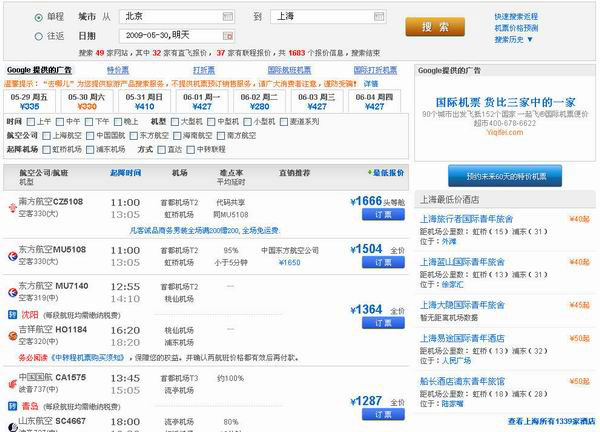Check the 大型机 aircraft filter
The height and width of the screenshot is (432, 600).
(x=174, y=122)
